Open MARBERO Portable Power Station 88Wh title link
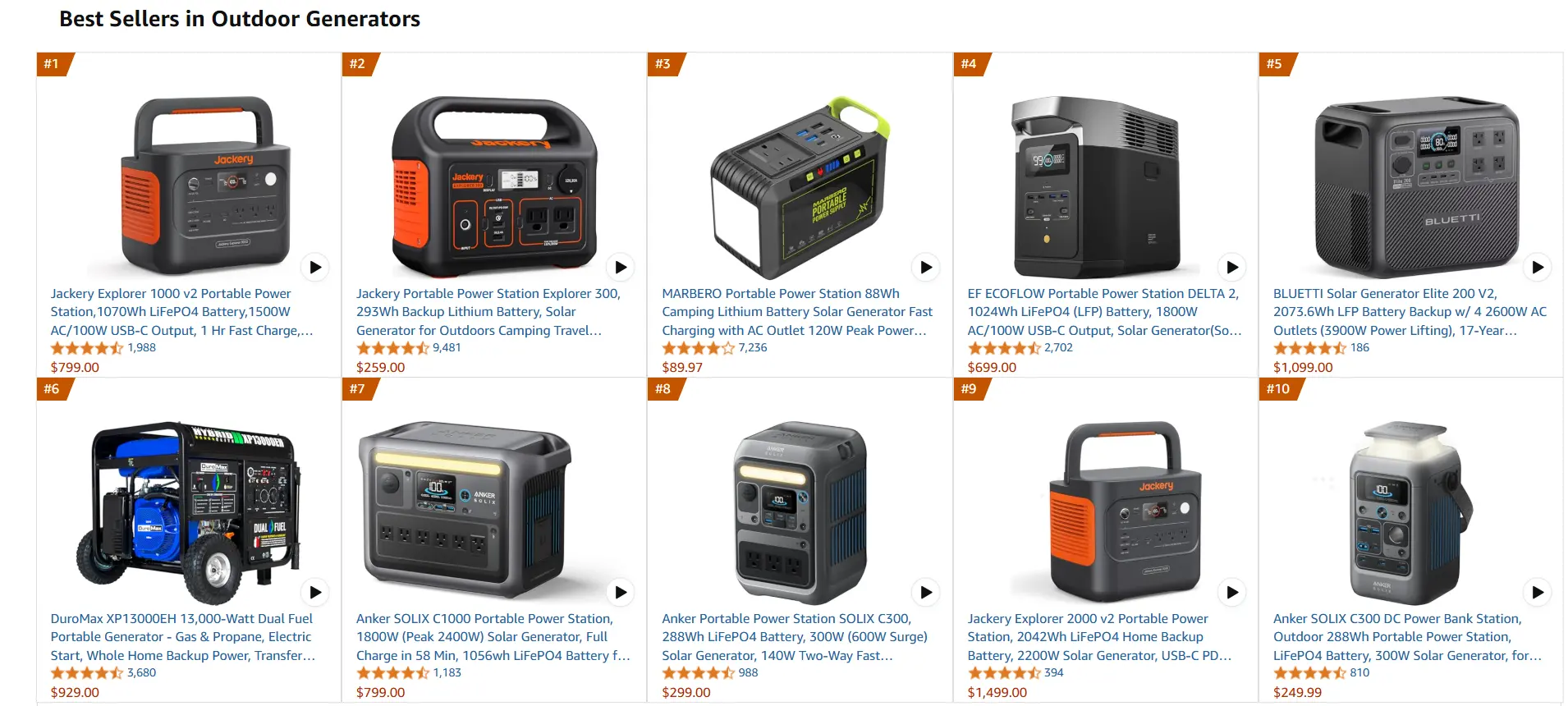 [797, 312]
